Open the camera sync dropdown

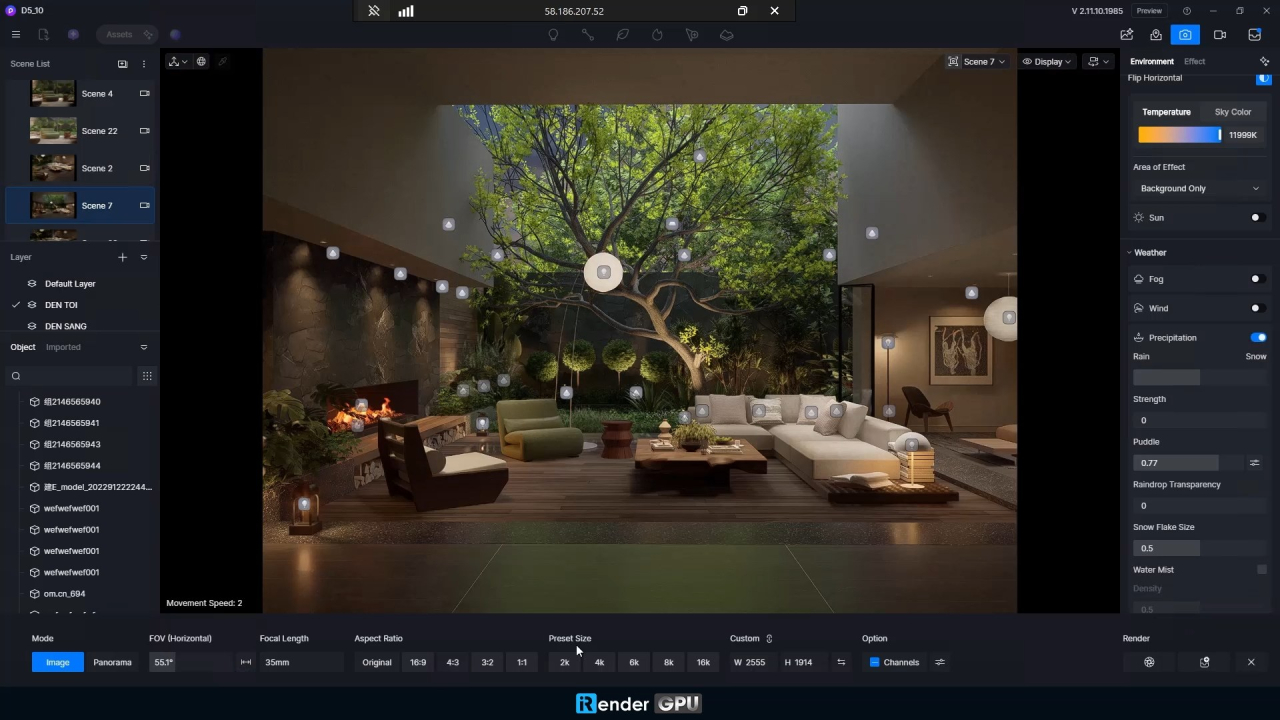pyautogui.click(x=1098, y=62)
